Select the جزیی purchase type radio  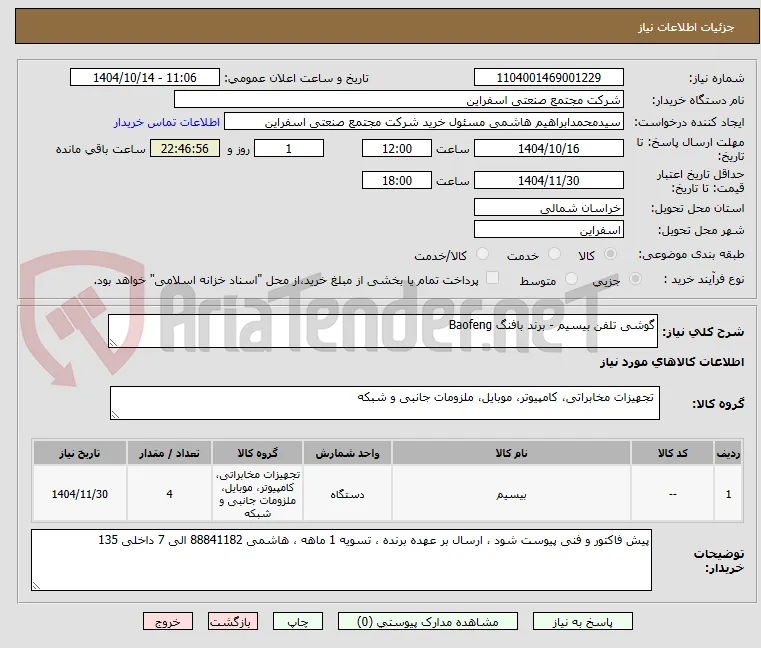(x=635, y=279)
